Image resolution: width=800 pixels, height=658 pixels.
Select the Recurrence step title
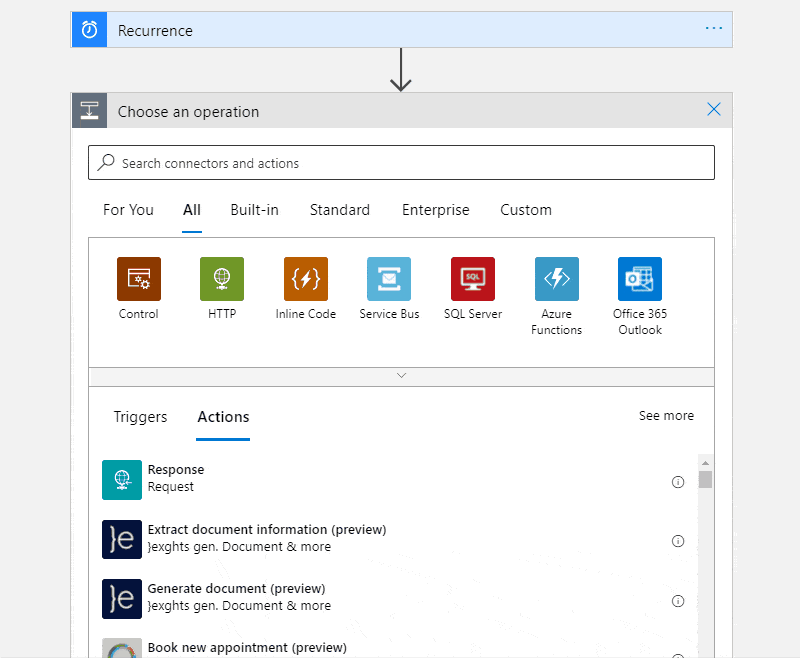pyautogui.click(x=155, y=31)
